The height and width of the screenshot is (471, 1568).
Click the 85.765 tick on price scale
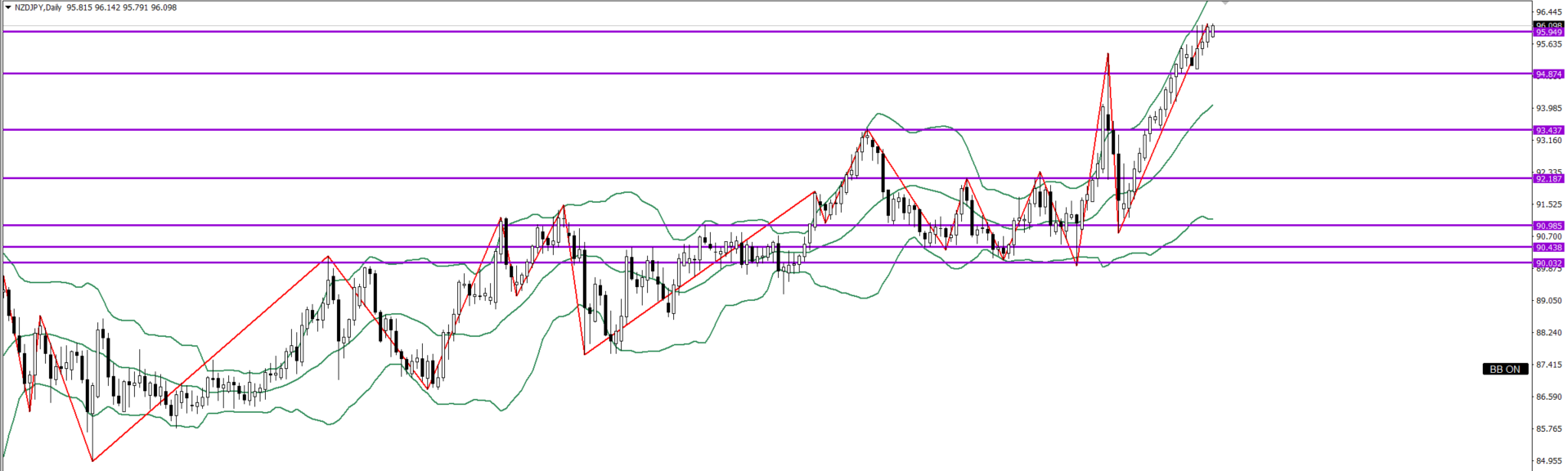tap(1549, 429)
